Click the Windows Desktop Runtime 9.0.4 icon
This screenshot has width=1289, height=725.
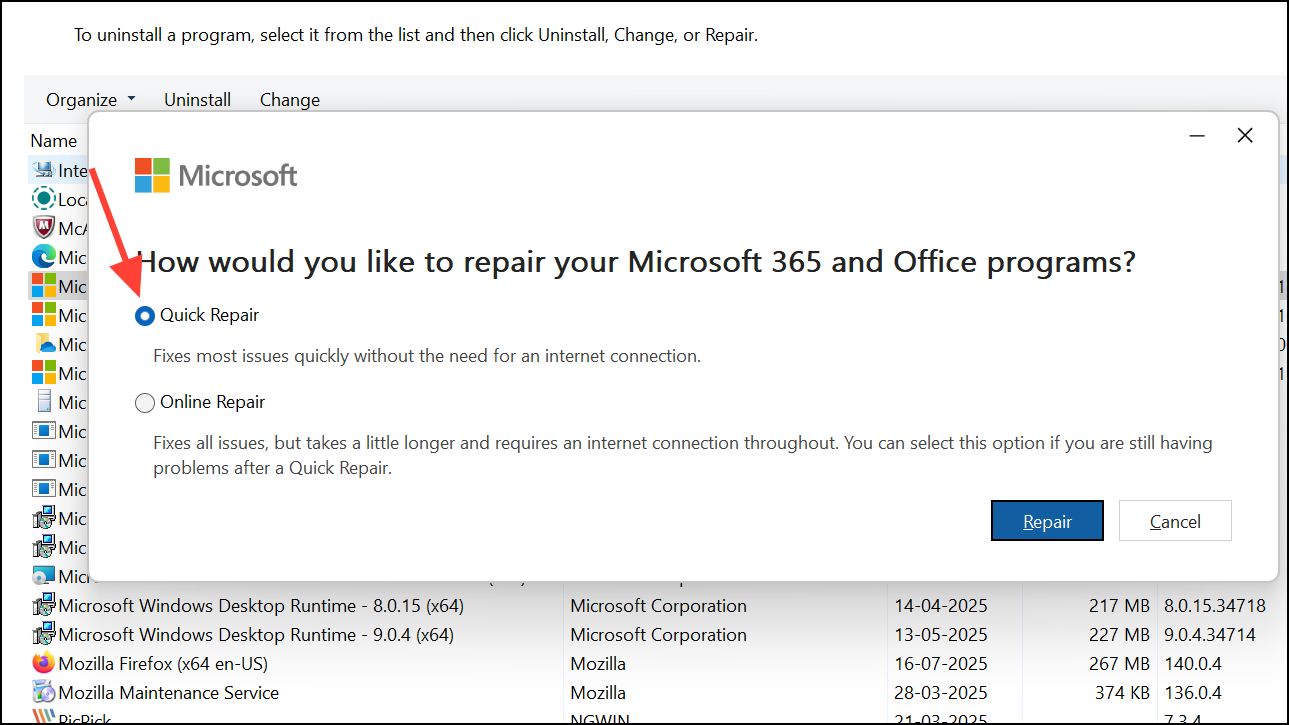pyautogui.click(x=43, y=635)
